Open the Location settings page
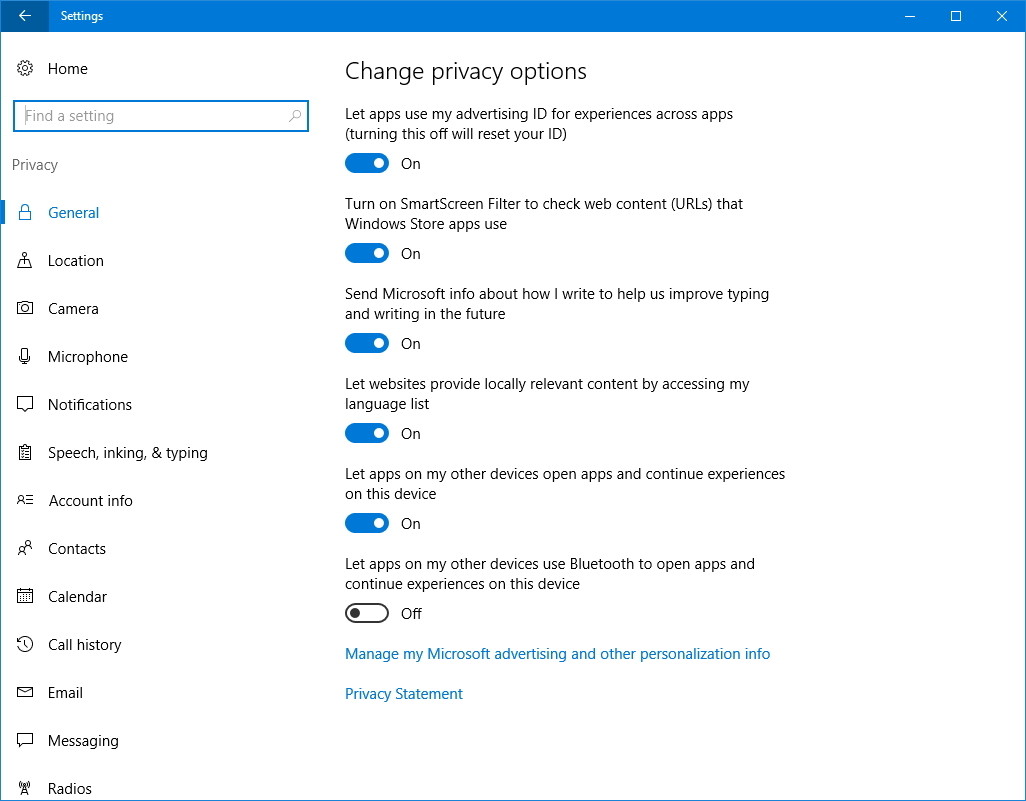Viewport: 1026px width, 801px height. click(75, 260)
